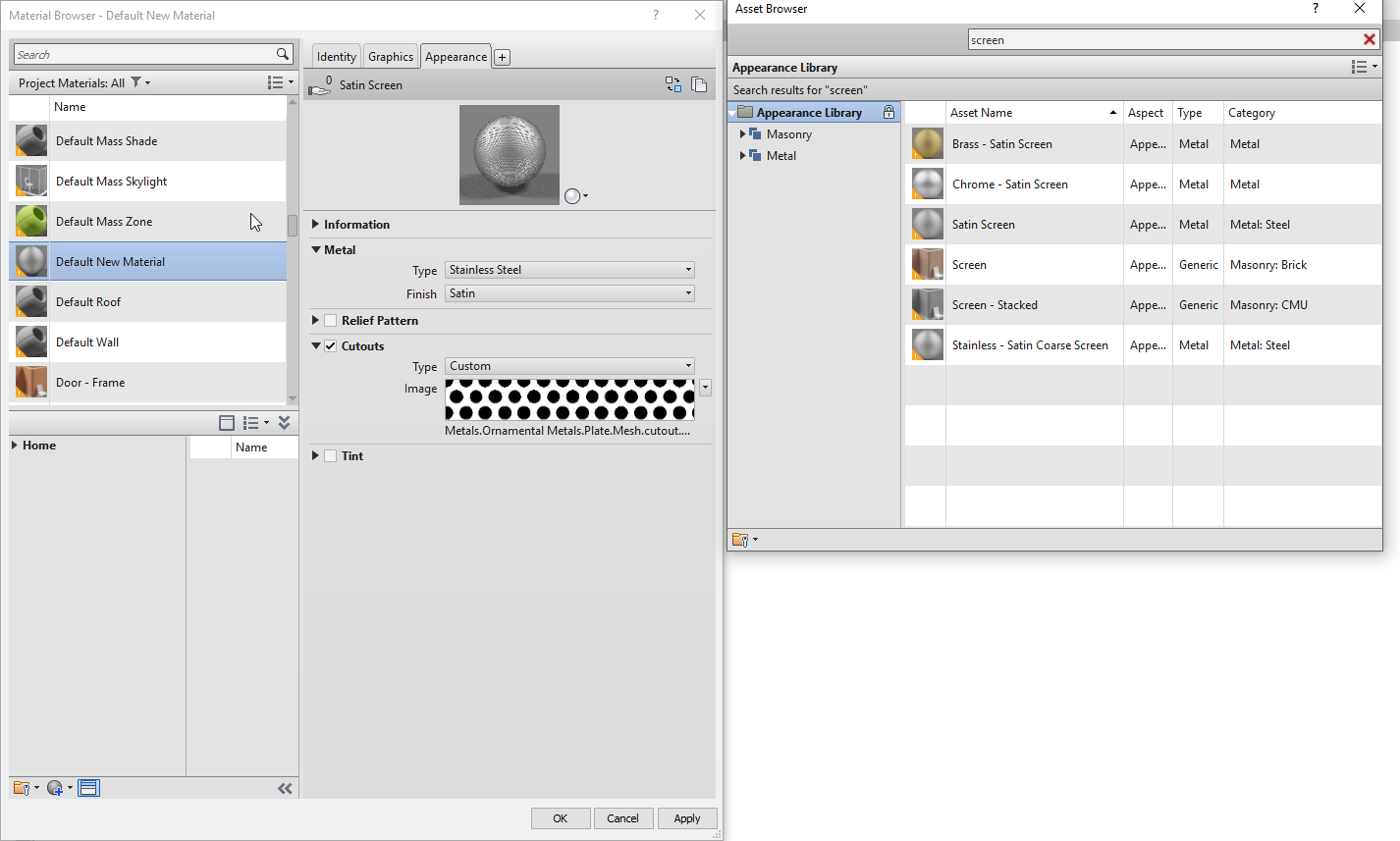
Task: Enable the Relief Pattern checkbox
Action: (x=331, y=321)
